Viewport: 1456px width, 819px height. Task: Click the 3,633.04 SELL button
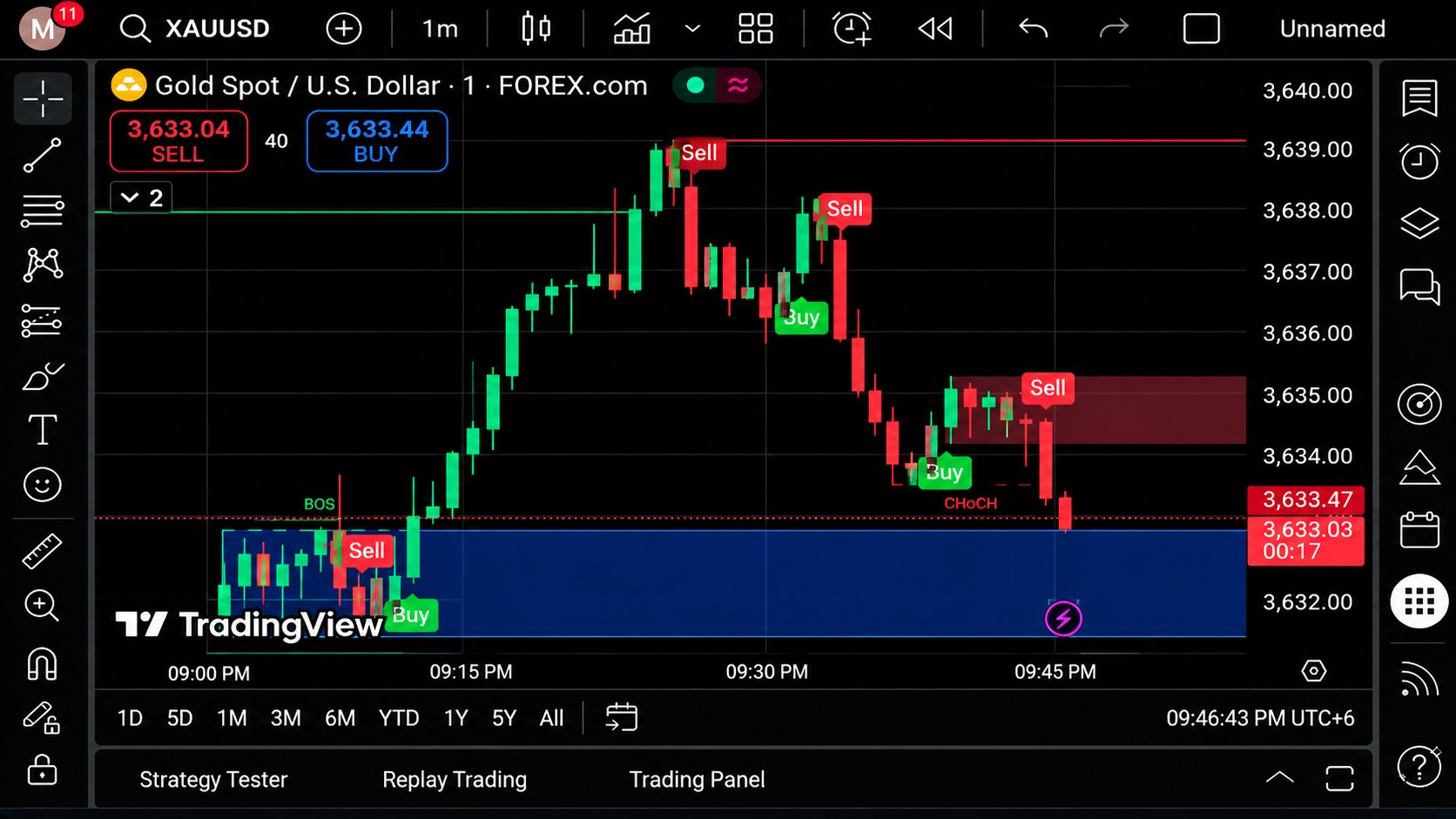179,141
